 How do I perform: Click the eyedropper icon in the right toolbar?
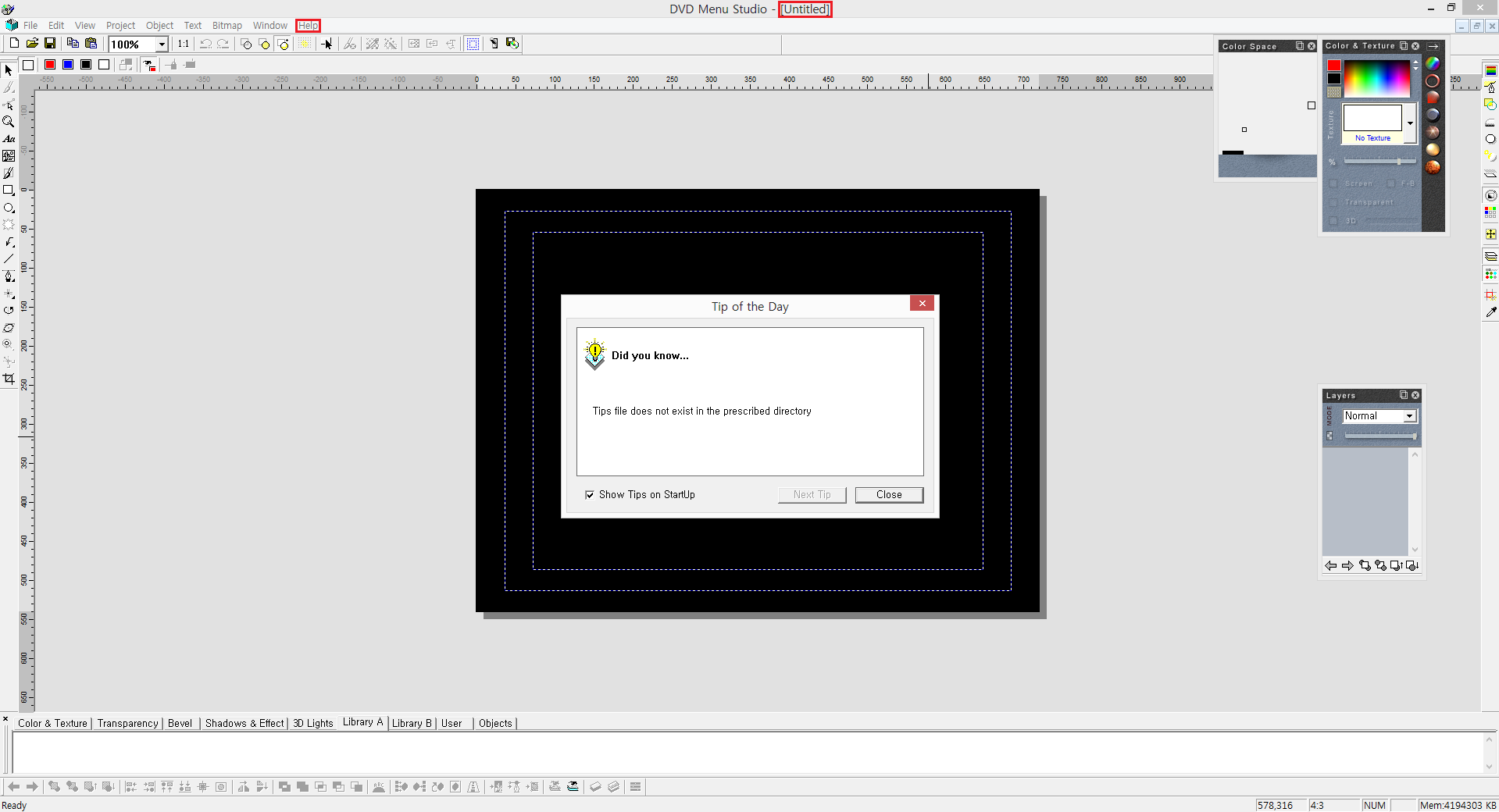coord(1490,312)
